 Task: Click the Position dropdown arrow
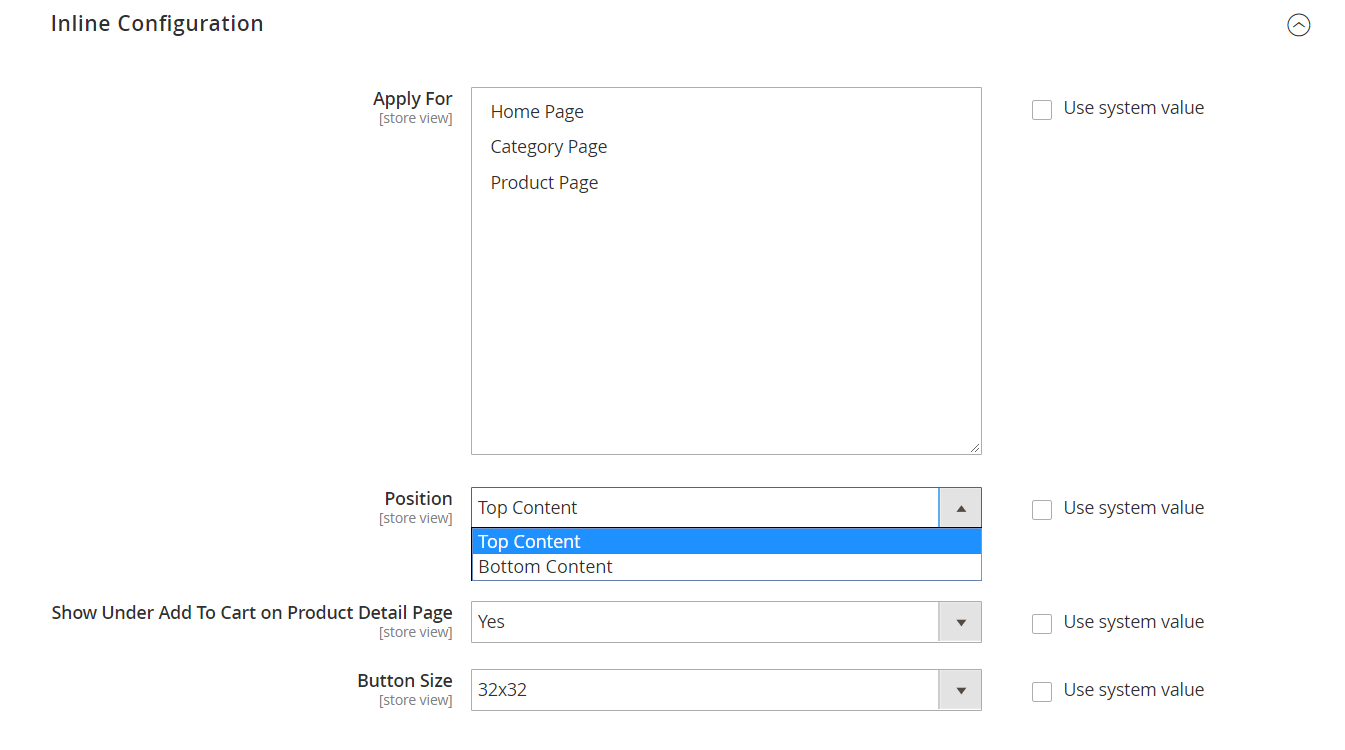point(960,508)
